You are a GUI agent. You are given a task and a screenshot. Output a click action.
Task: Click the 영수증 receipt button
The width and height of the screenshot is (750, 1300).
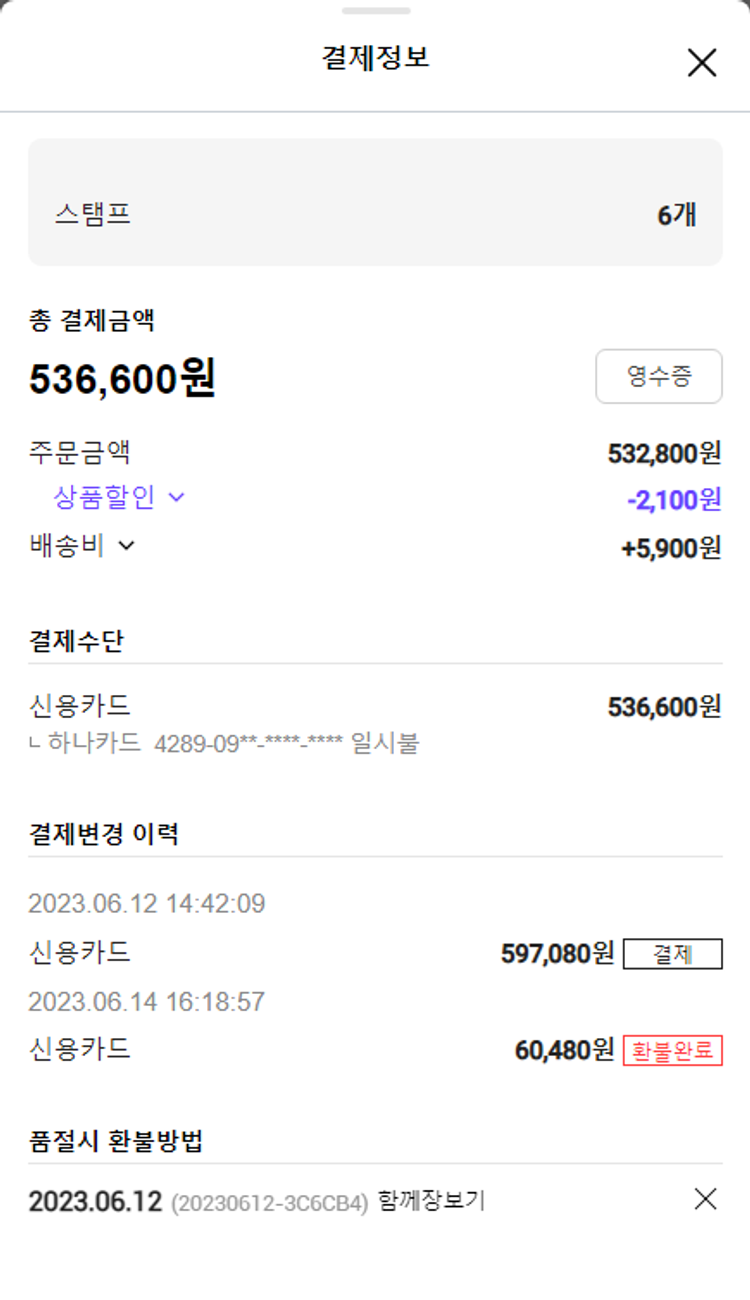(x=658, y=376)
